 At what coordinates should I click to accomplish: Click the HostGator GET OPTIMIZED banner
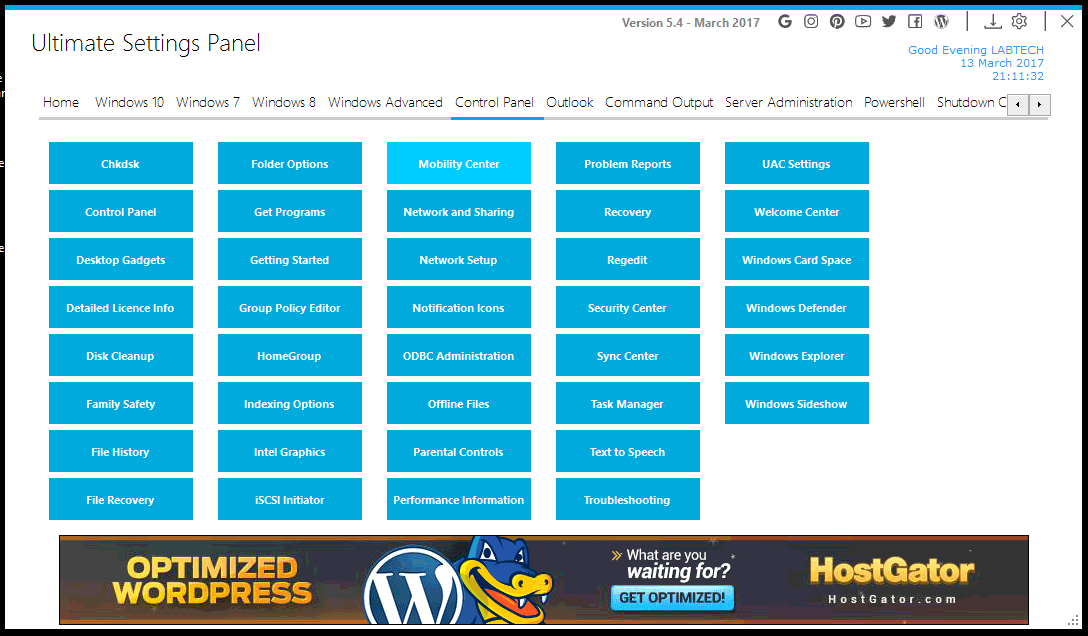click(672, 598)
